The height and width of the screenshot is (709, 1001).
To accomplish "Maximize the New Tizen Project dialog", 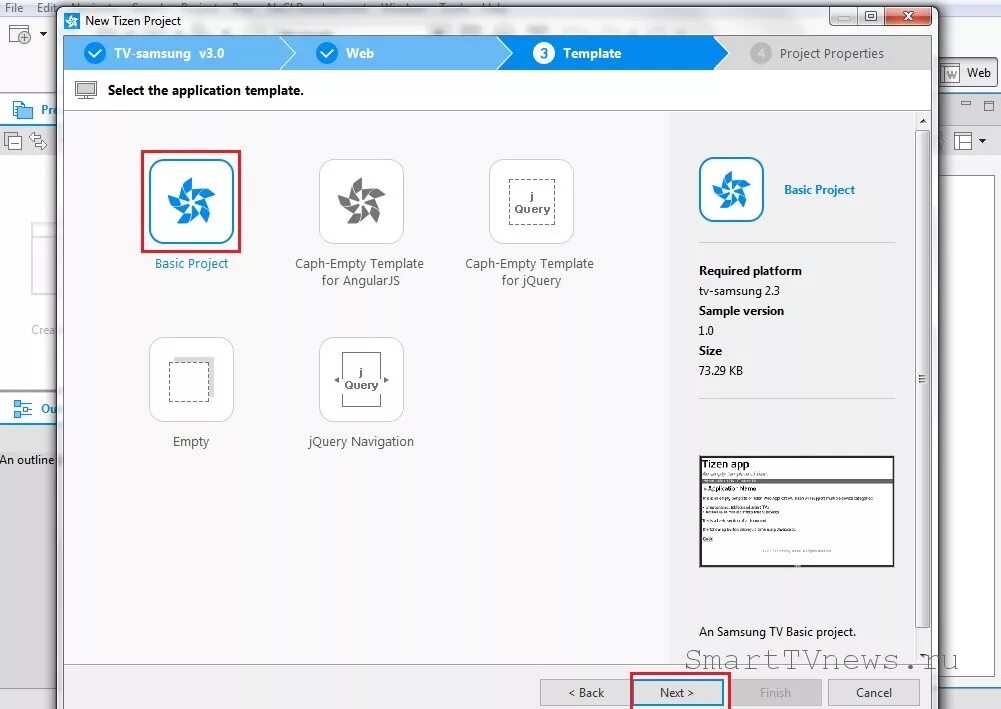I will coord(871,16).
